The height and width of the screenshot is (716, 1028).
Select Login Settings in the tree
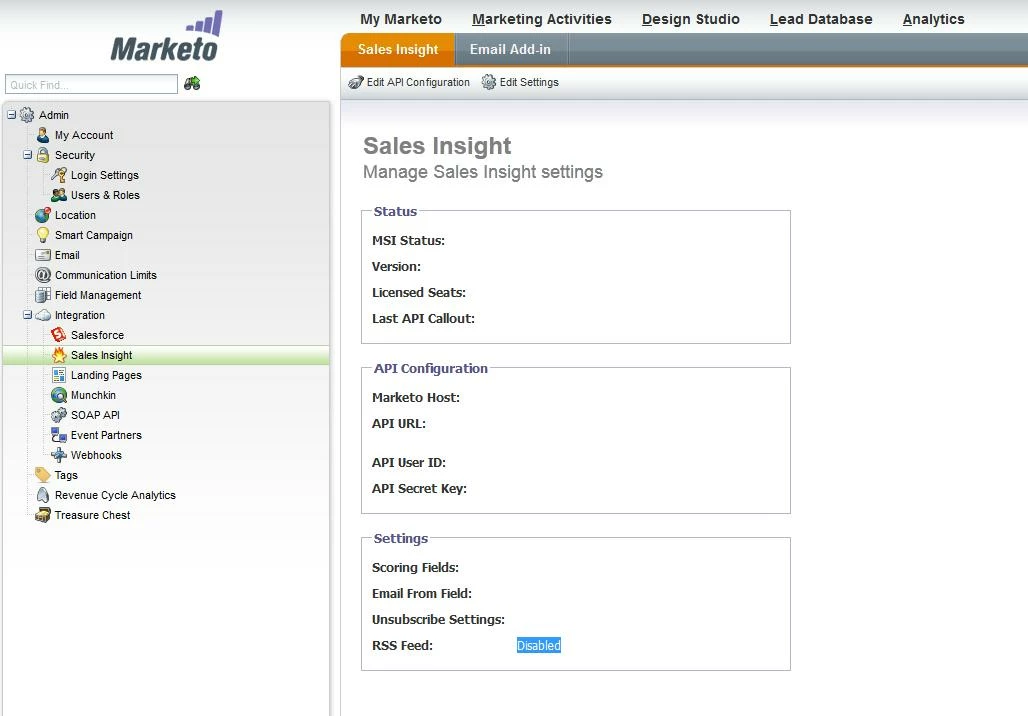click(105, 175)
